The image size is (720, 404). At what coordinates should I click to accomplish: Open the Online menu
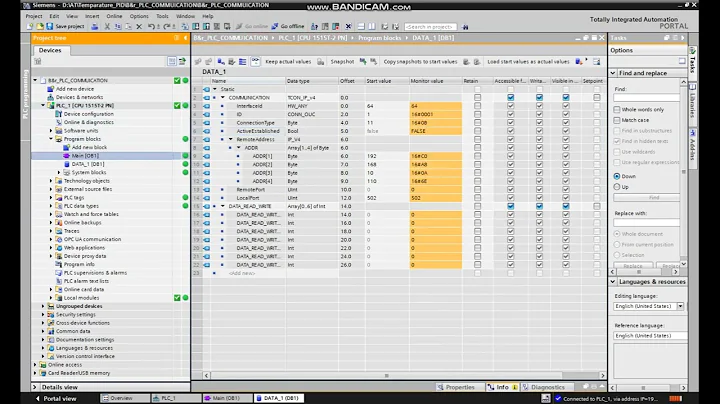tap(114, 16)
